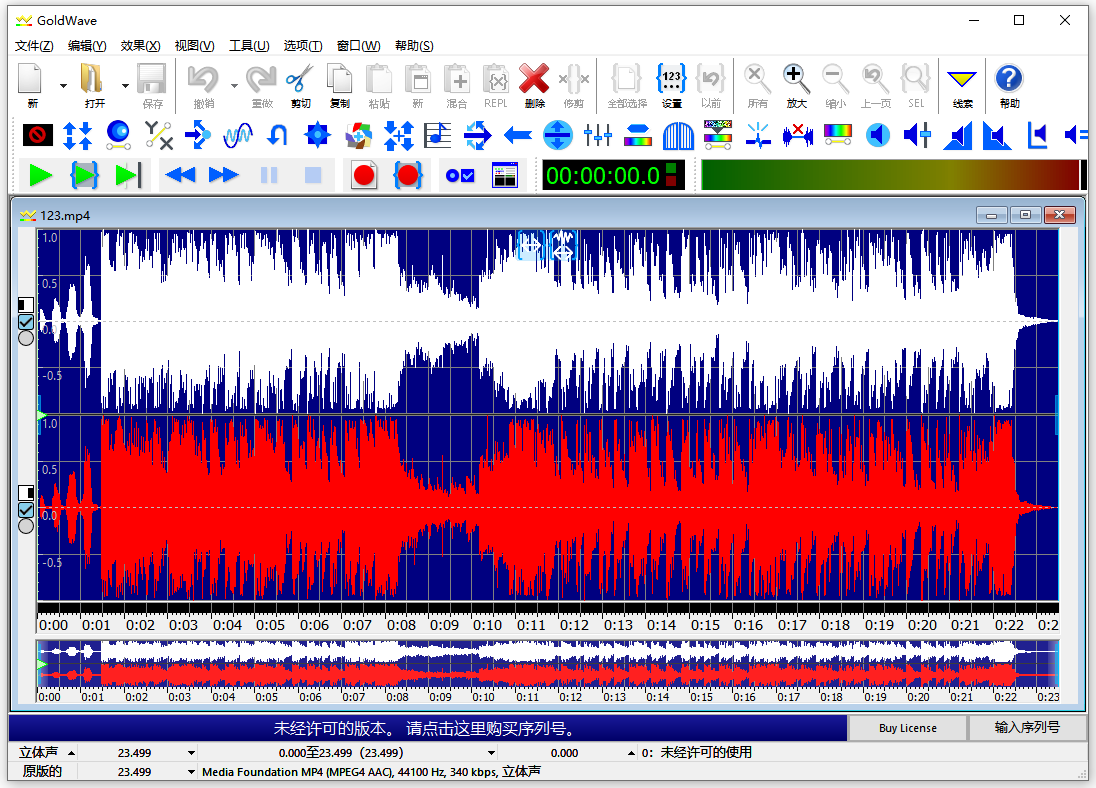Image resolution: width=1096 pixels, height=788 pixels.
Task: Click the unlicensed version purchase banner
Action: click(427, 728)
